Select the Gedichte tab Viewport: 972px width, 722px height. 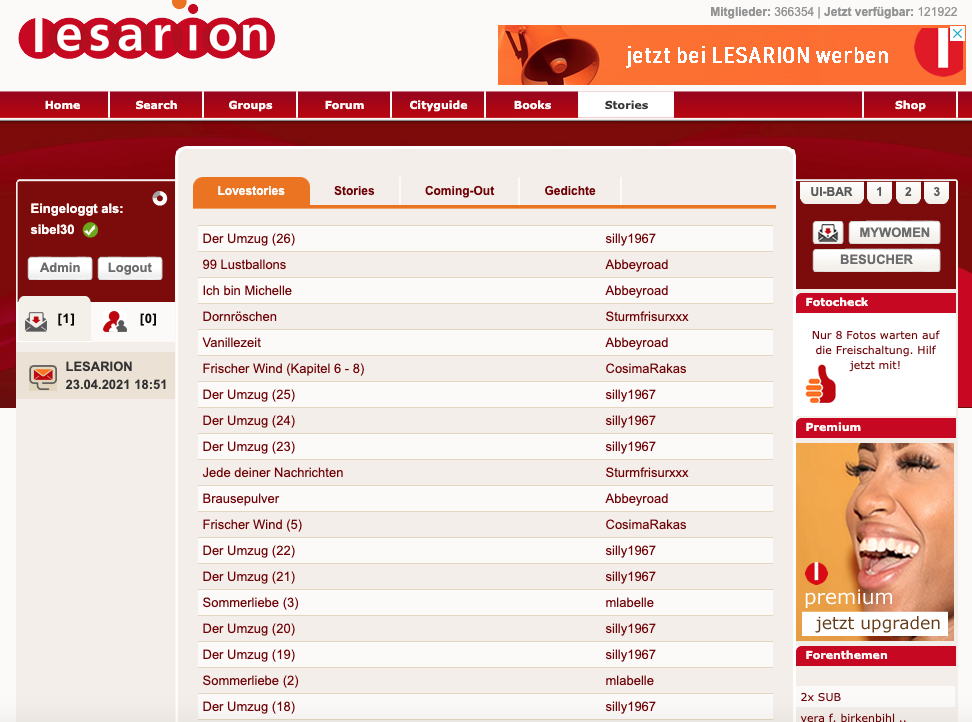pyautogui.click(x=570, y=191)
